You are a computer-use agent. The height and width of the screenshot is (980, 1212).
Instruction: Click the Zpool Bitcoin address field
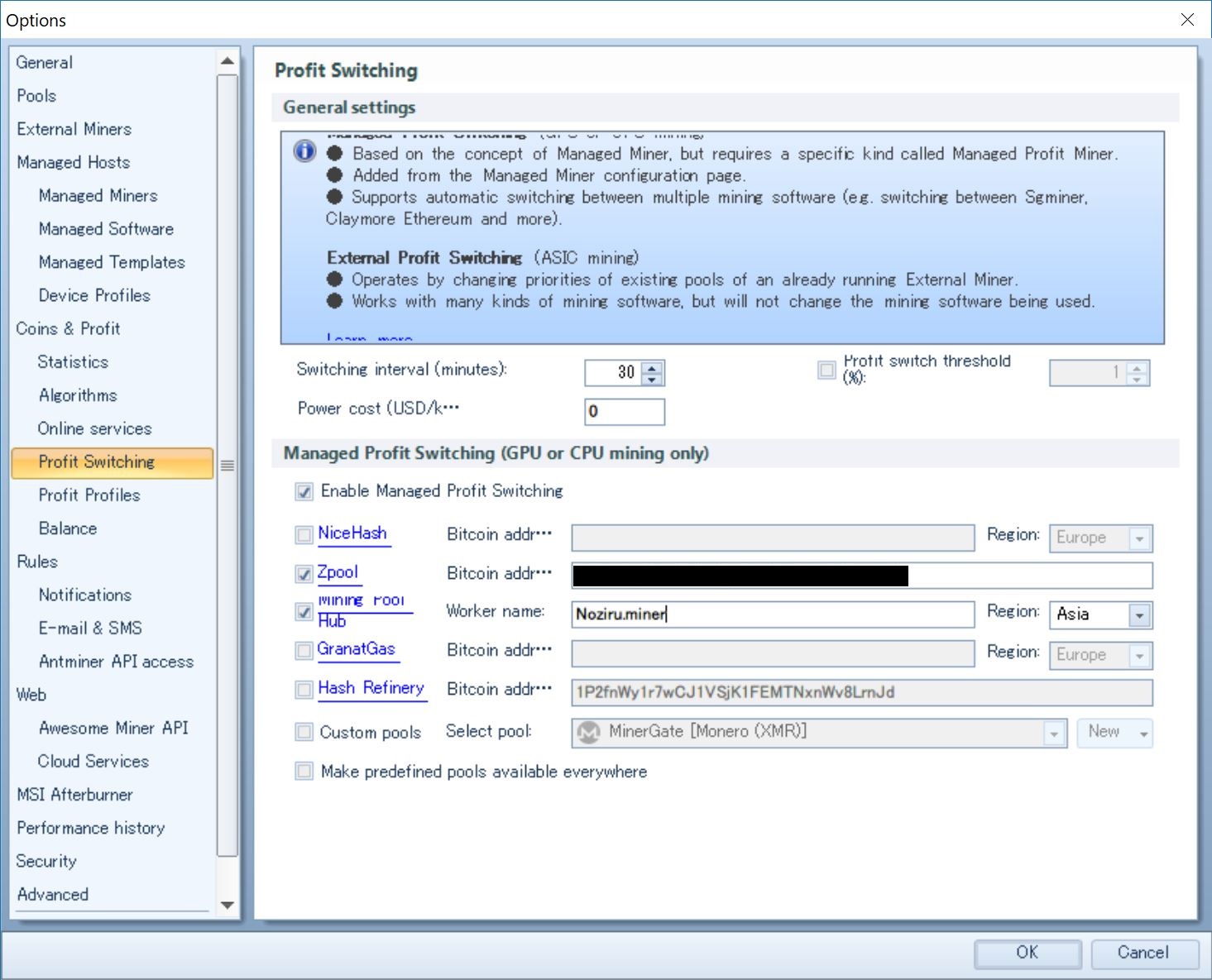[x=861, y=576]
